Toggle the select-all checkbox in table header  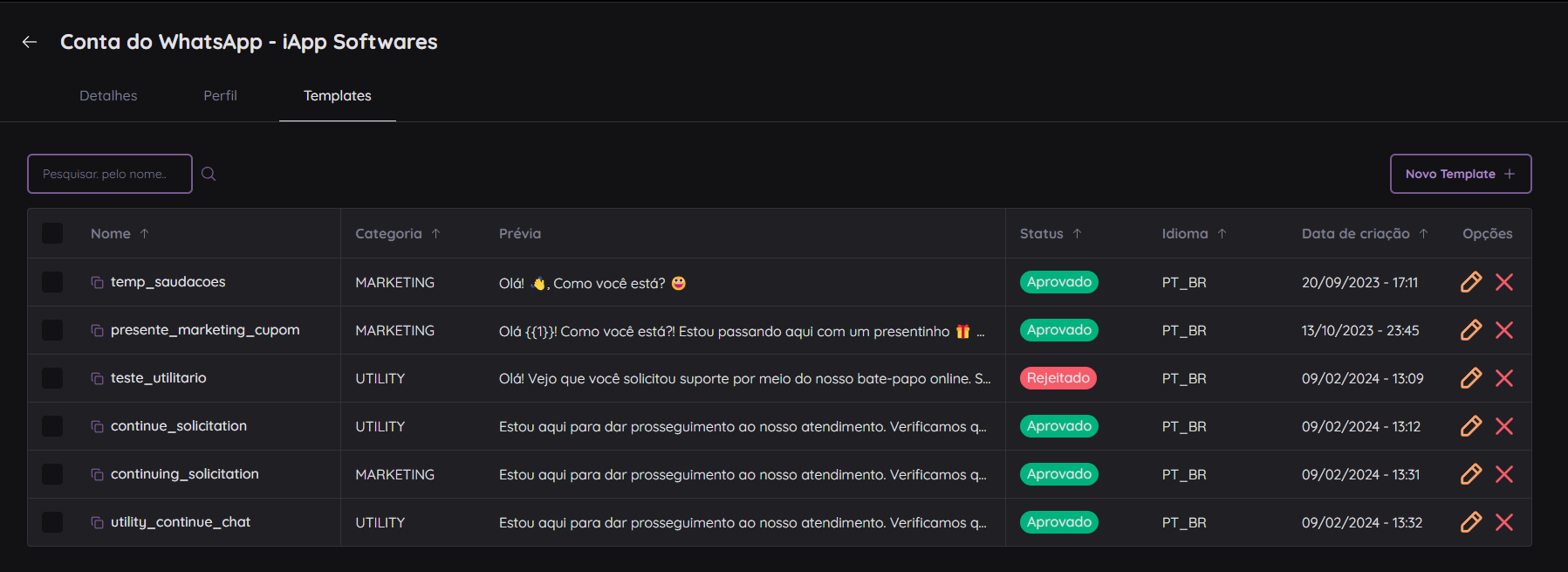click(52, 233)
